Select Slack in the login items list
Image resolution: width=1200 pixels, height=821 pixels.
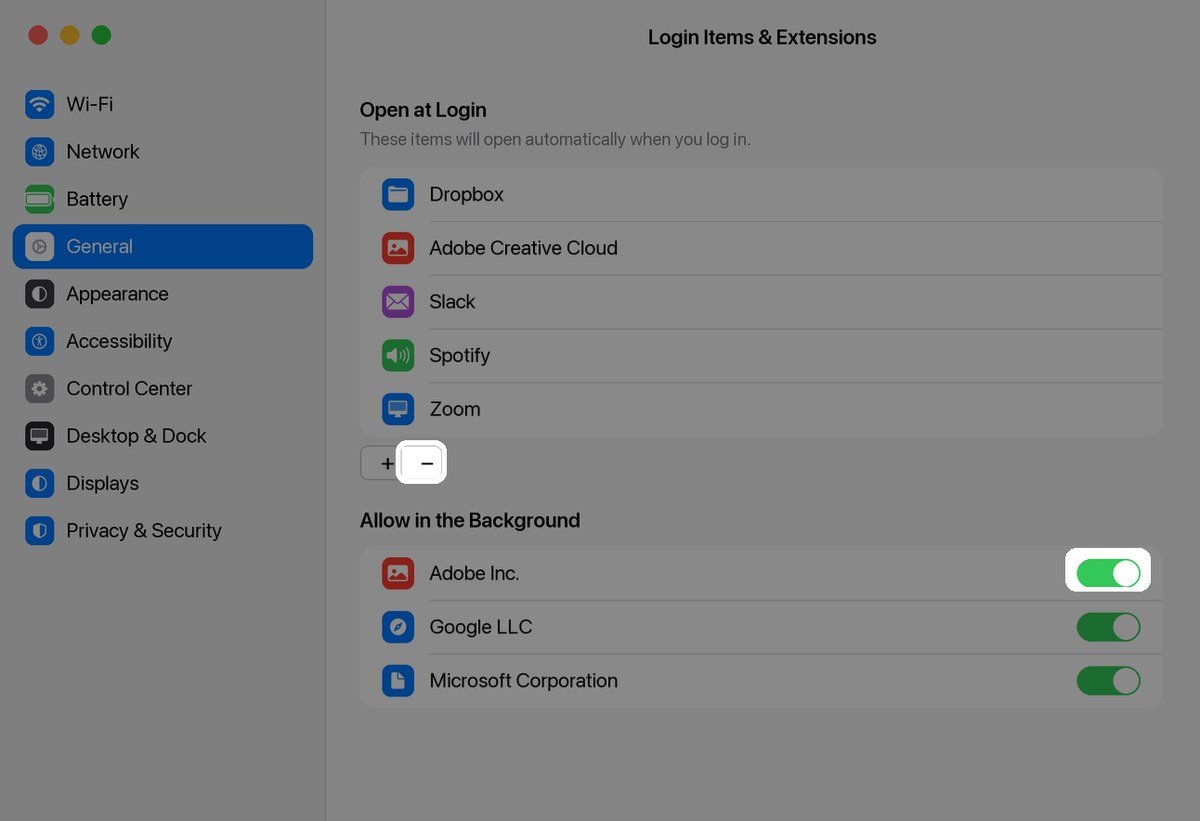(x=761, y=301)
